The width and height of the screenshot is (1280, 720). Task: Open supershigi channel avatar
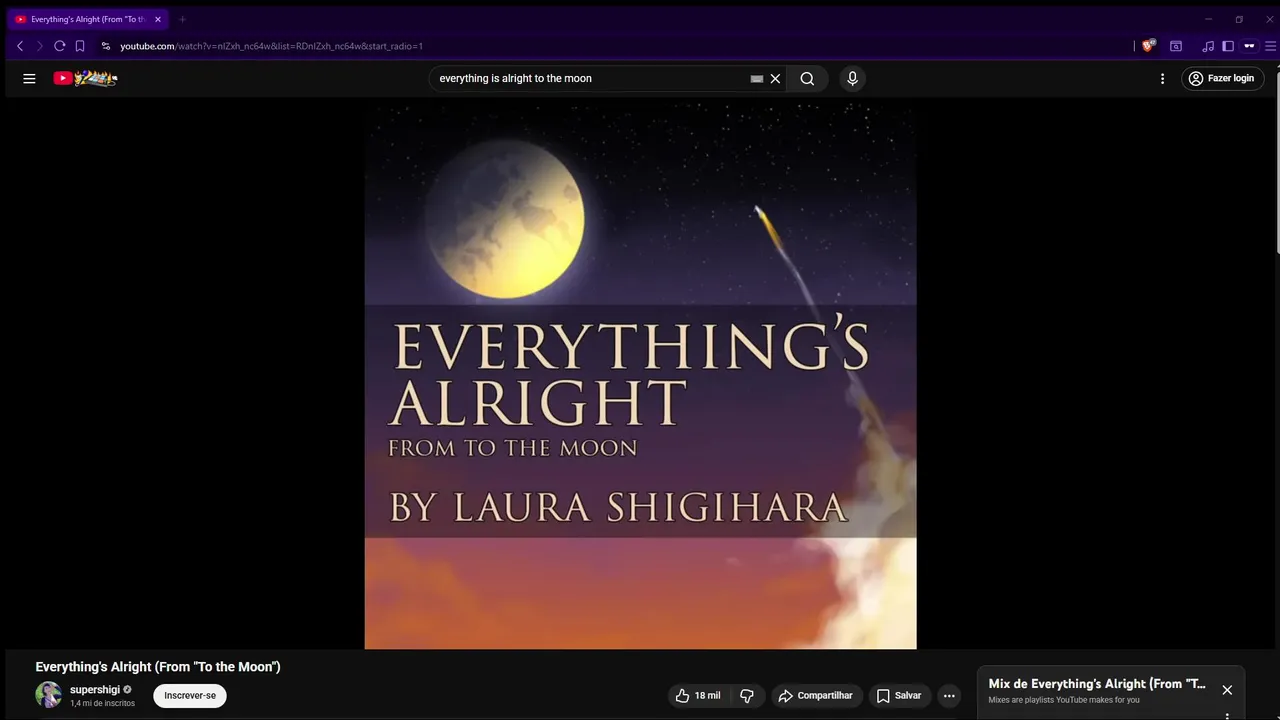[x=48, y=695]
